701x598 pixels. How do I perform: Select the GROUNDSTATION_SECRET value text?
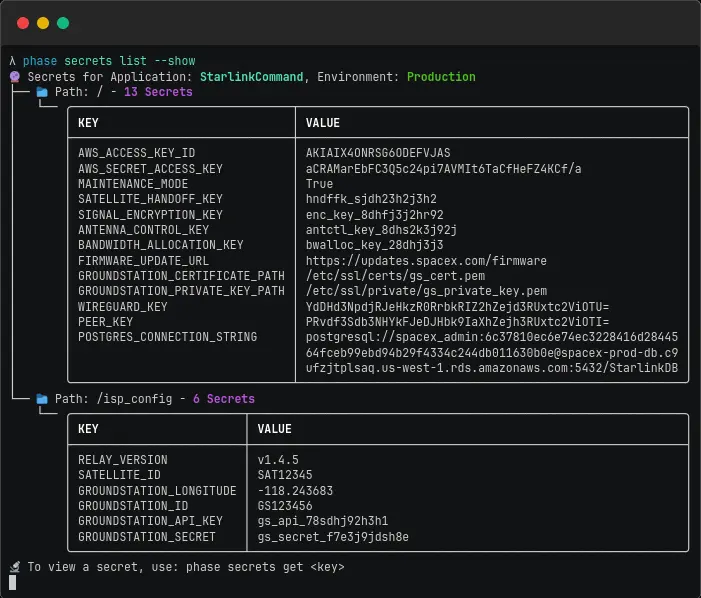(333, 537)
